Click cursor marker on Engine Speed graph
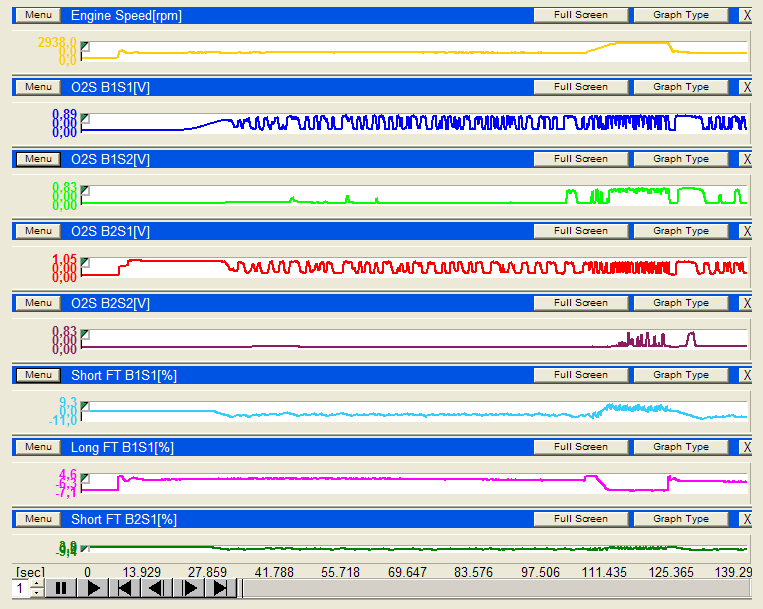The image size is (763, 609). coord(85,45)
